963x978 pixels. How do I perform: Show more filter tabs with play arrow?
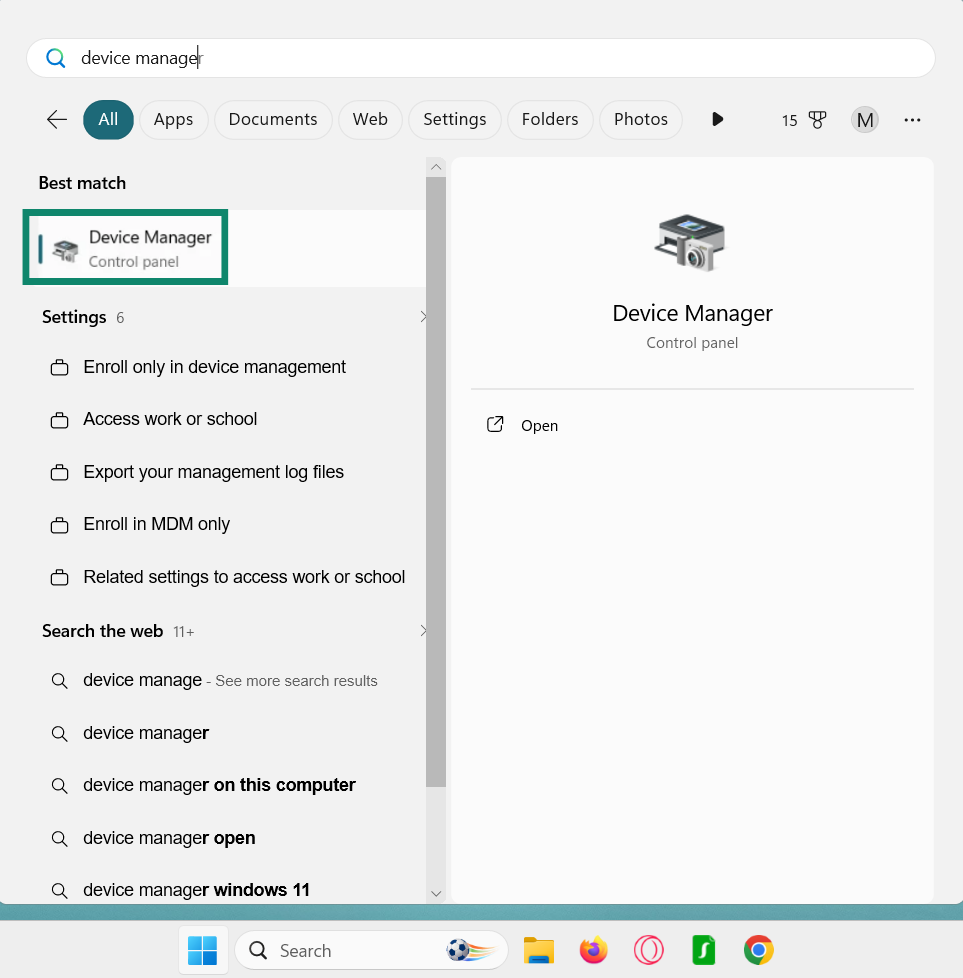pyautogui.click(x=717, y=119)
